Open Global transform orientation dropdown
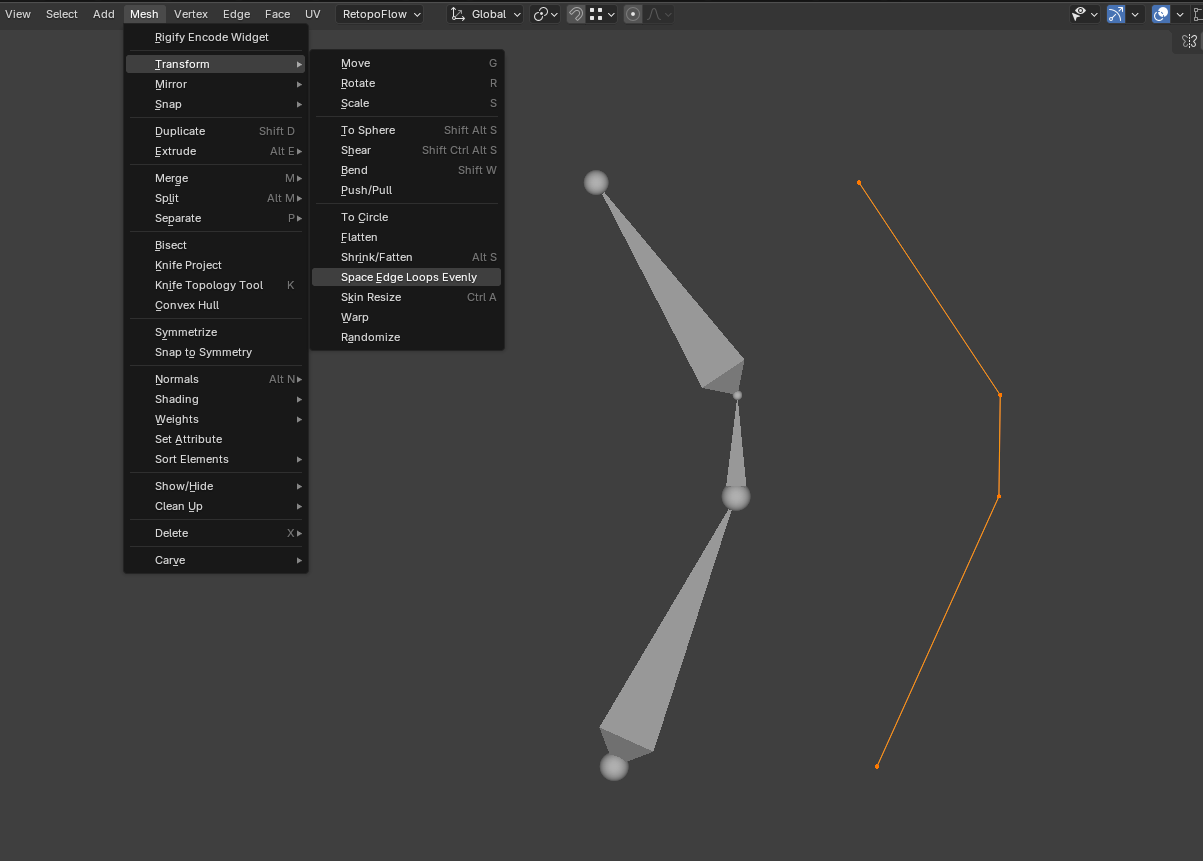 point(486,14)
